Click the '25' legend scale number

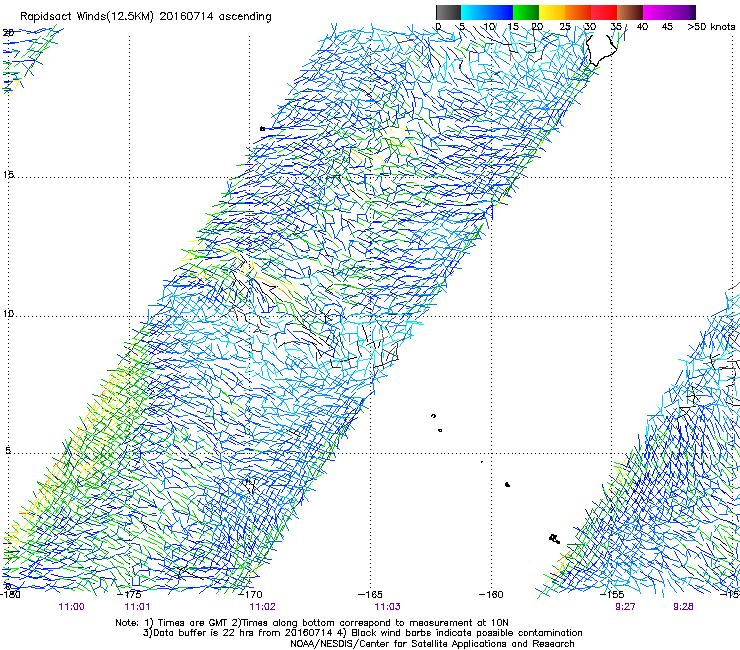click(565, 27)
